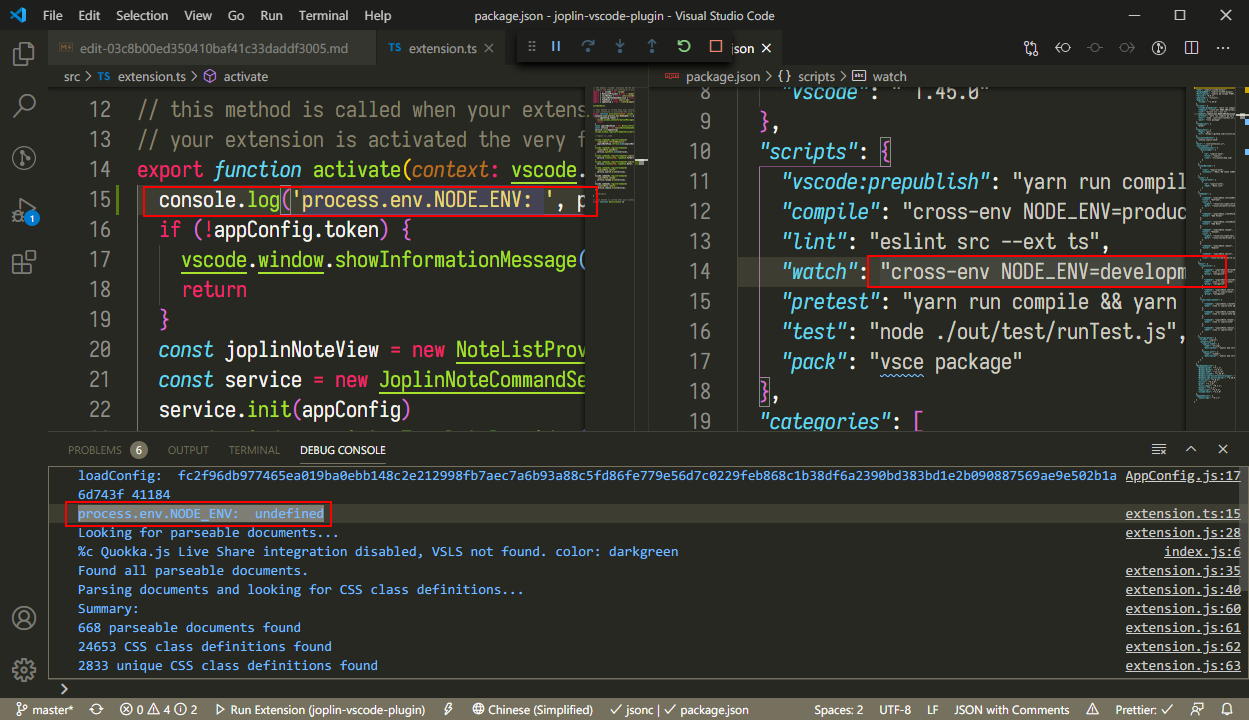Click Run Extension (joplin-vscode-plugin) in status bar
This screenshot has width=1249, height=720.
pos(320,710)
